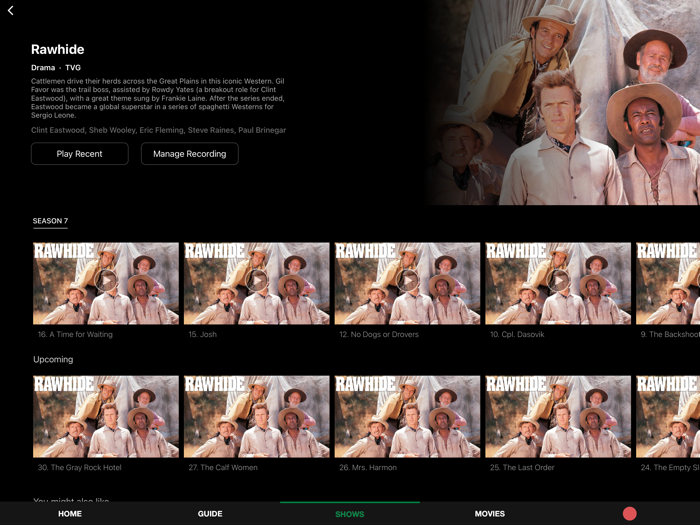The height and width of the screenshot is (525, 700).
Task: Play episode 10 Cpl. Dasovik
Action: pos(558,281)
